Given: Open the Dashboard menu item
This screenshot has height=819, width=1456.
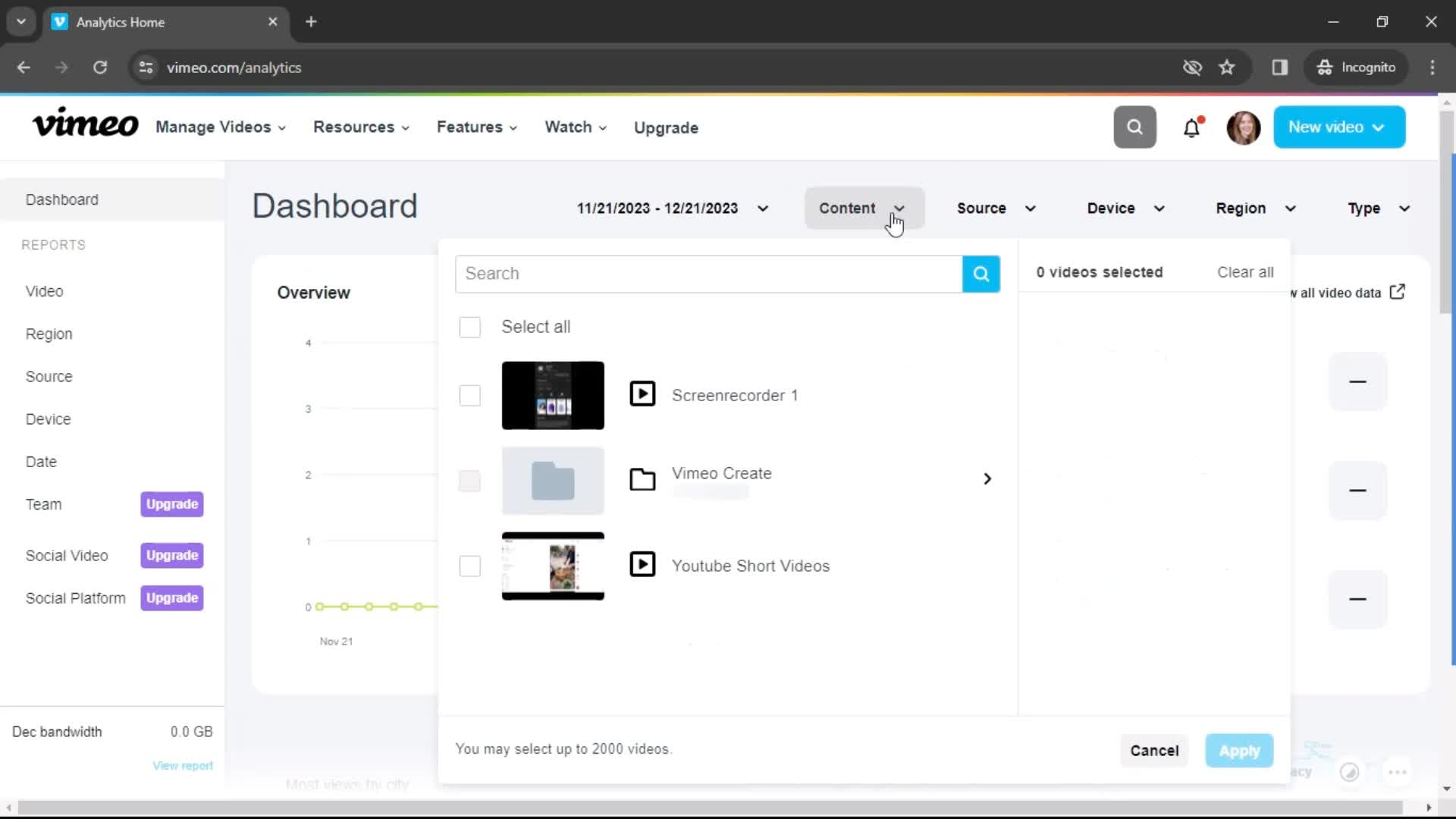Looking at the screenshot, I should point(62,199).
